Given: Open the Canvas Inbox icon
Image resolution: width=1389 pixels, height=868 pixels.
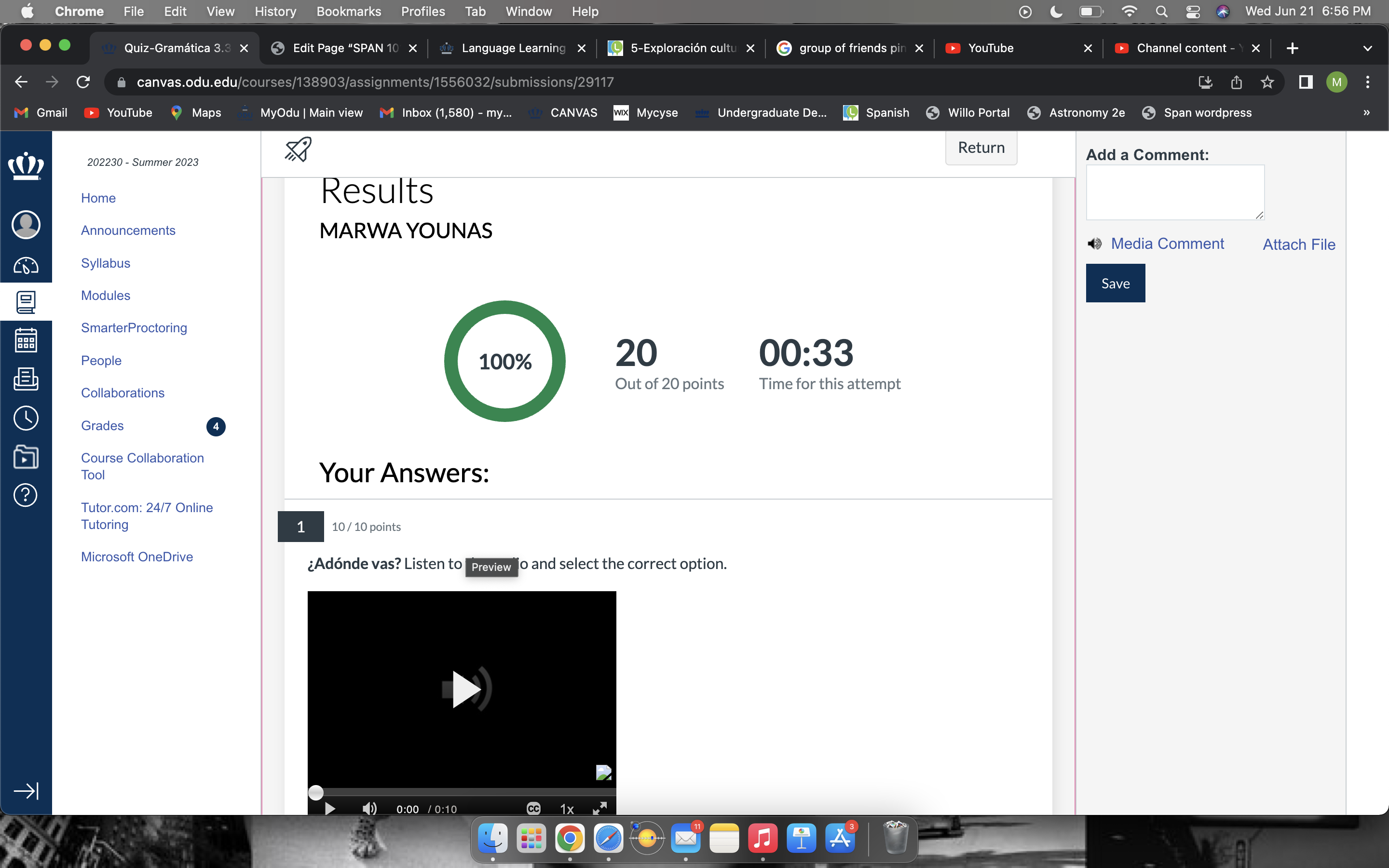Looking at the screenshot, I should click(x=26, y=379).
